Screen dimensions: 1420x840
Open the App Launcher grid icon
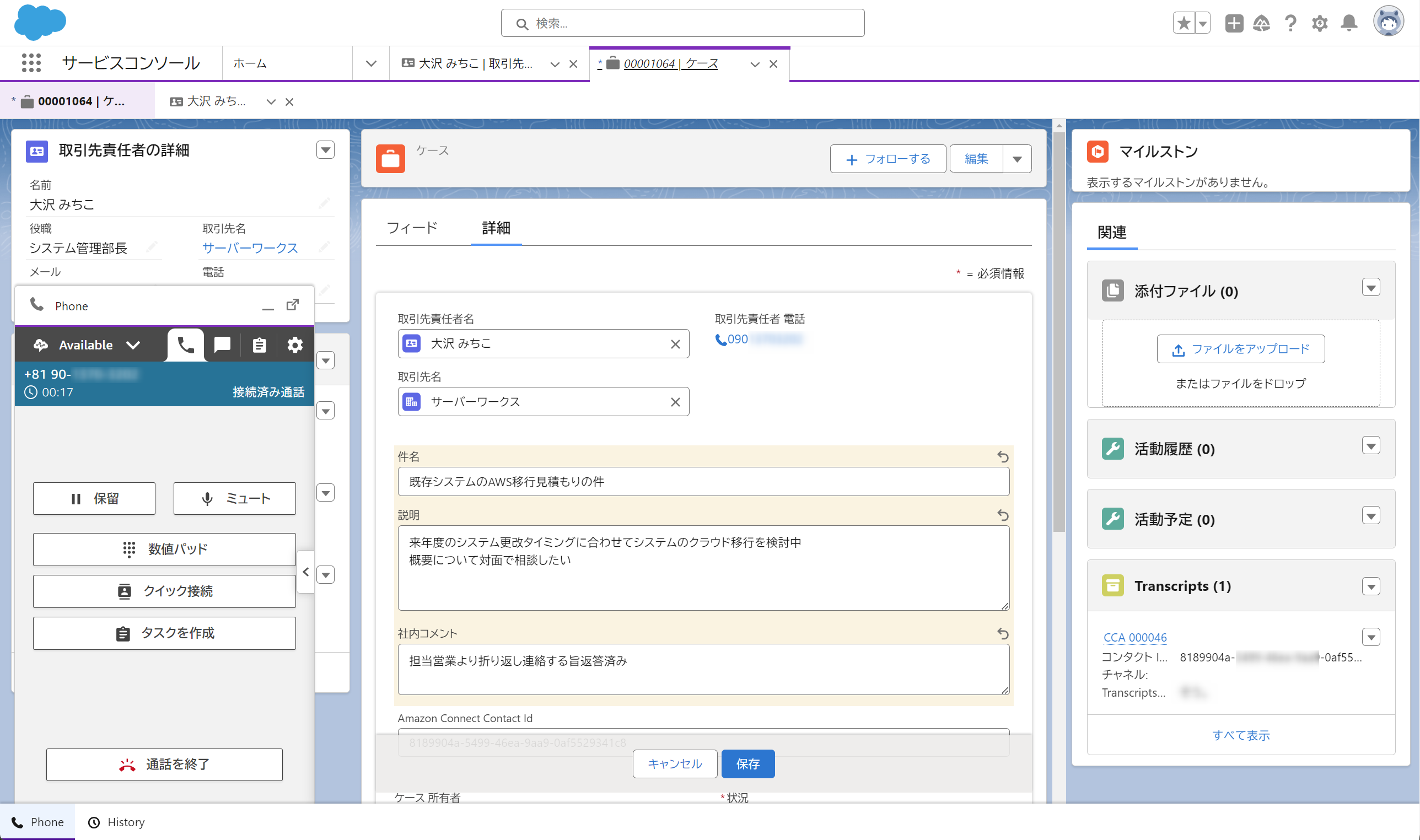[x=31, y=63]
